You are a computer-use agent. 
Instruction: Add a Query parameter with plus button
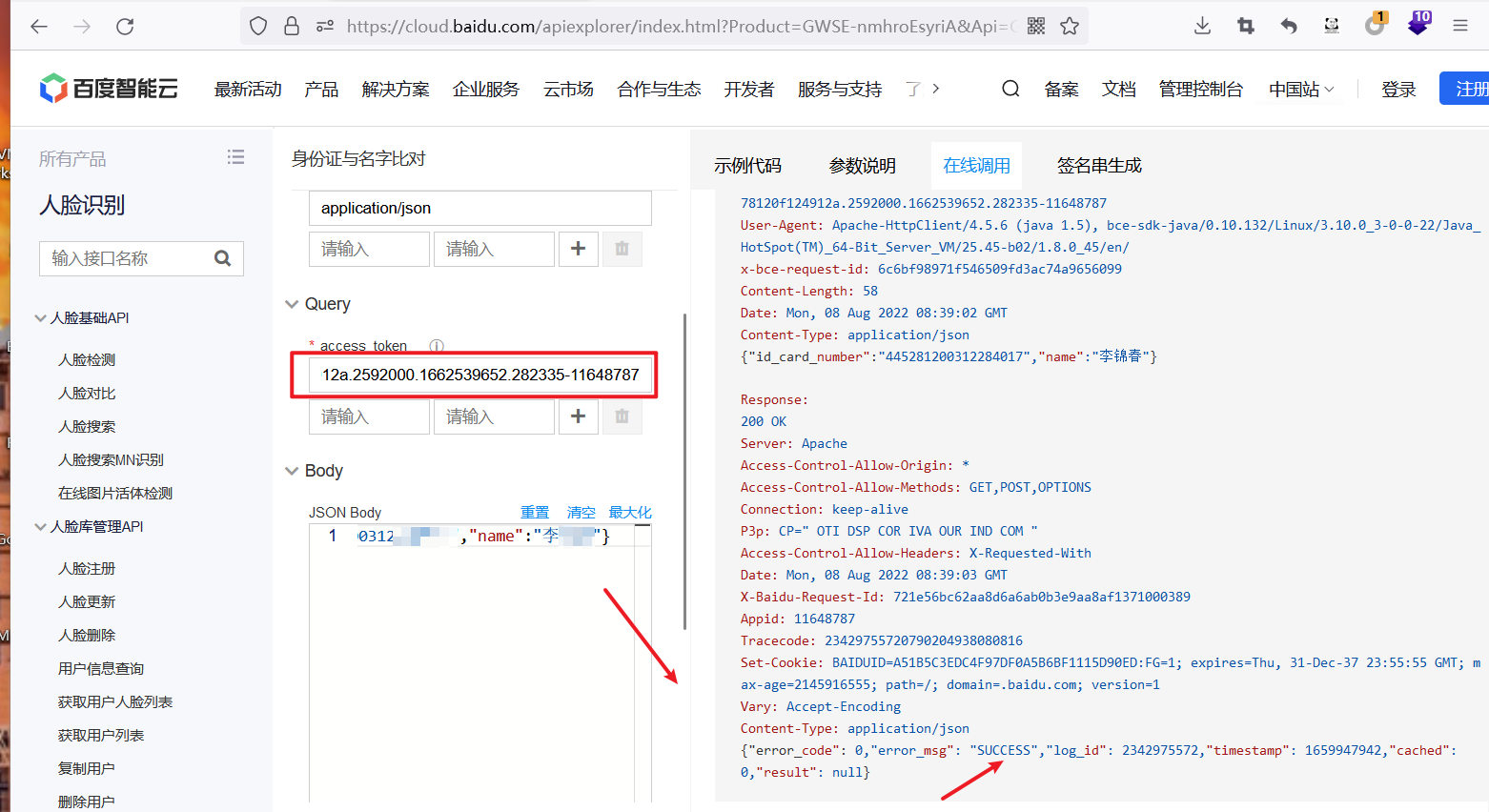coord(578,416)
